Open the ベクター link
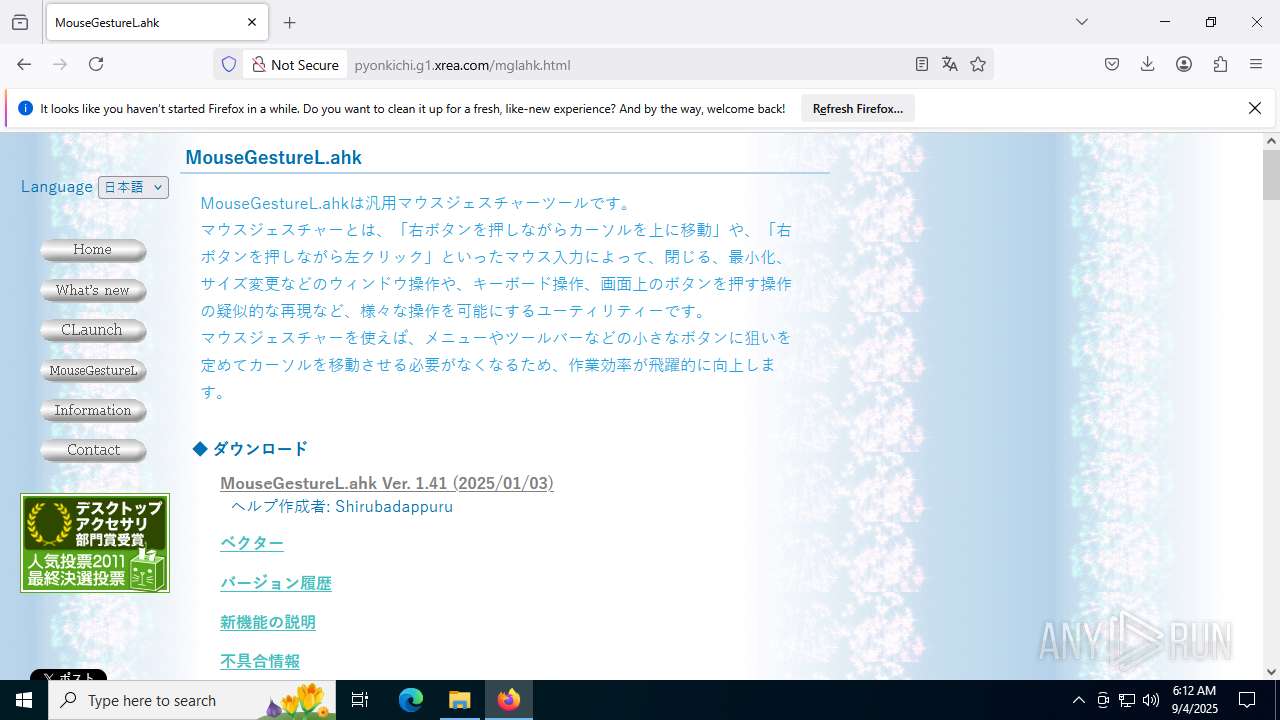 pos(252,543)
